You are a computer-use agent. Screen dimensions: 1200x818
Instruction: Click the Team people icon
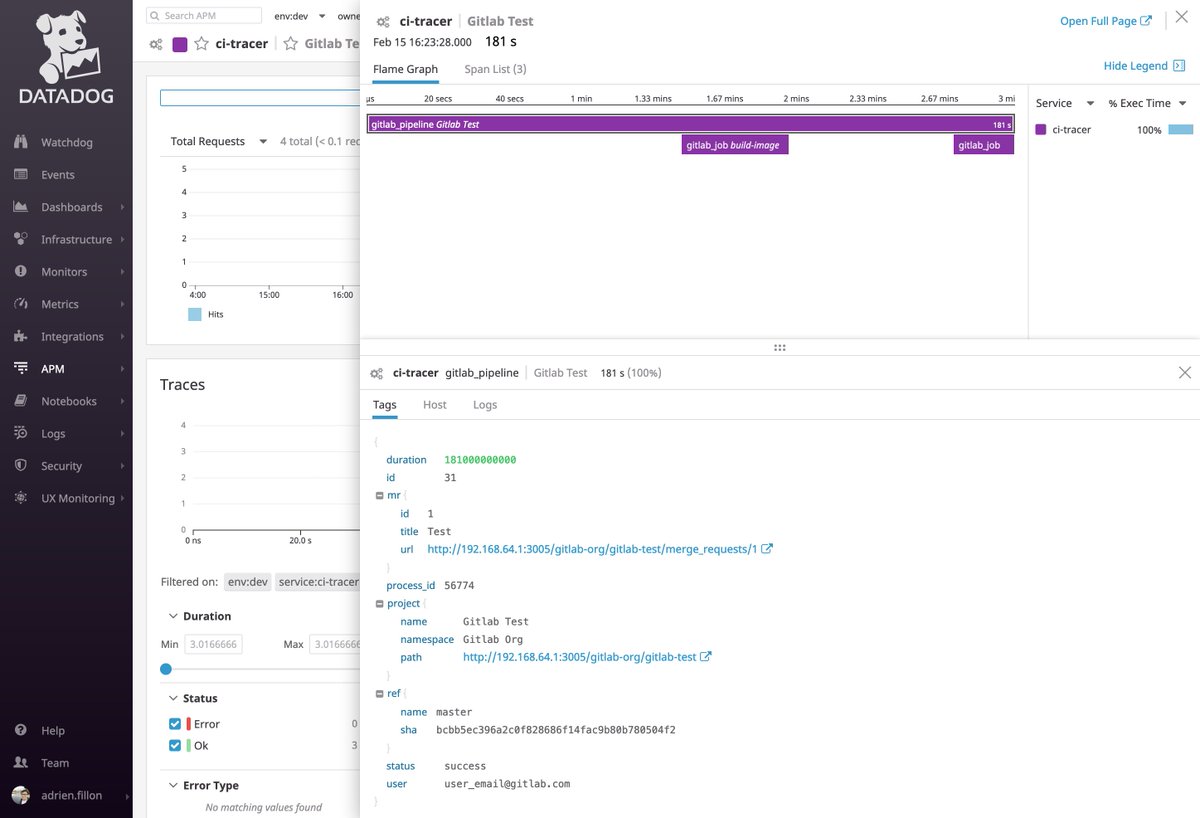pos(21,762)
